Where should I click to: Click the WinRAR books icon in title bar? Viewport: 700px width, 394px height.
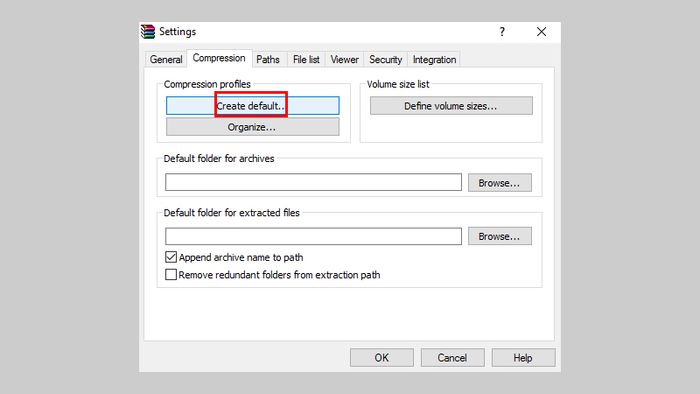point(148,32)
